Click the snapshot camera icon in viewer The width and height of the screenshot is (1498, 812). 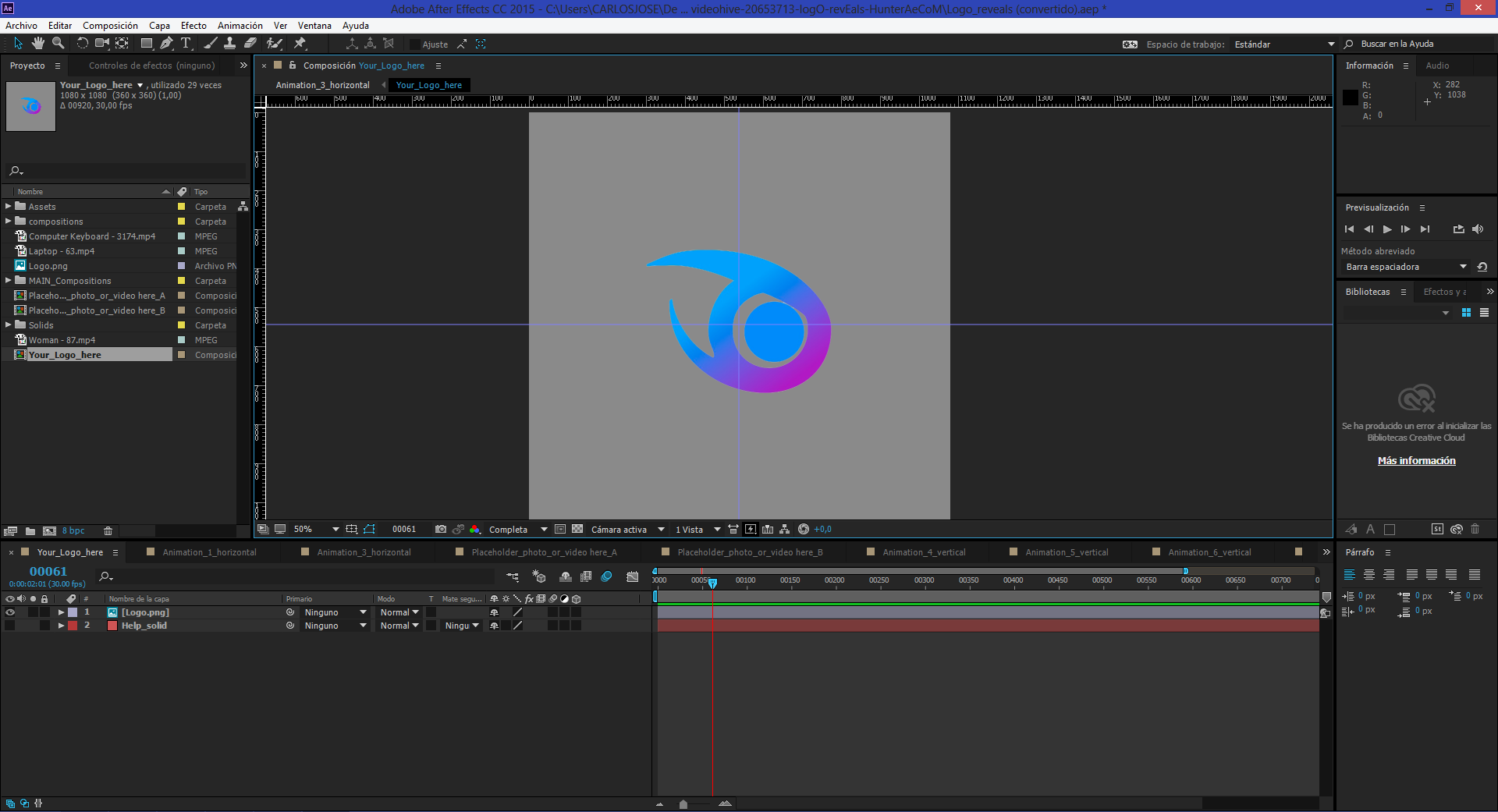point(441,529)
